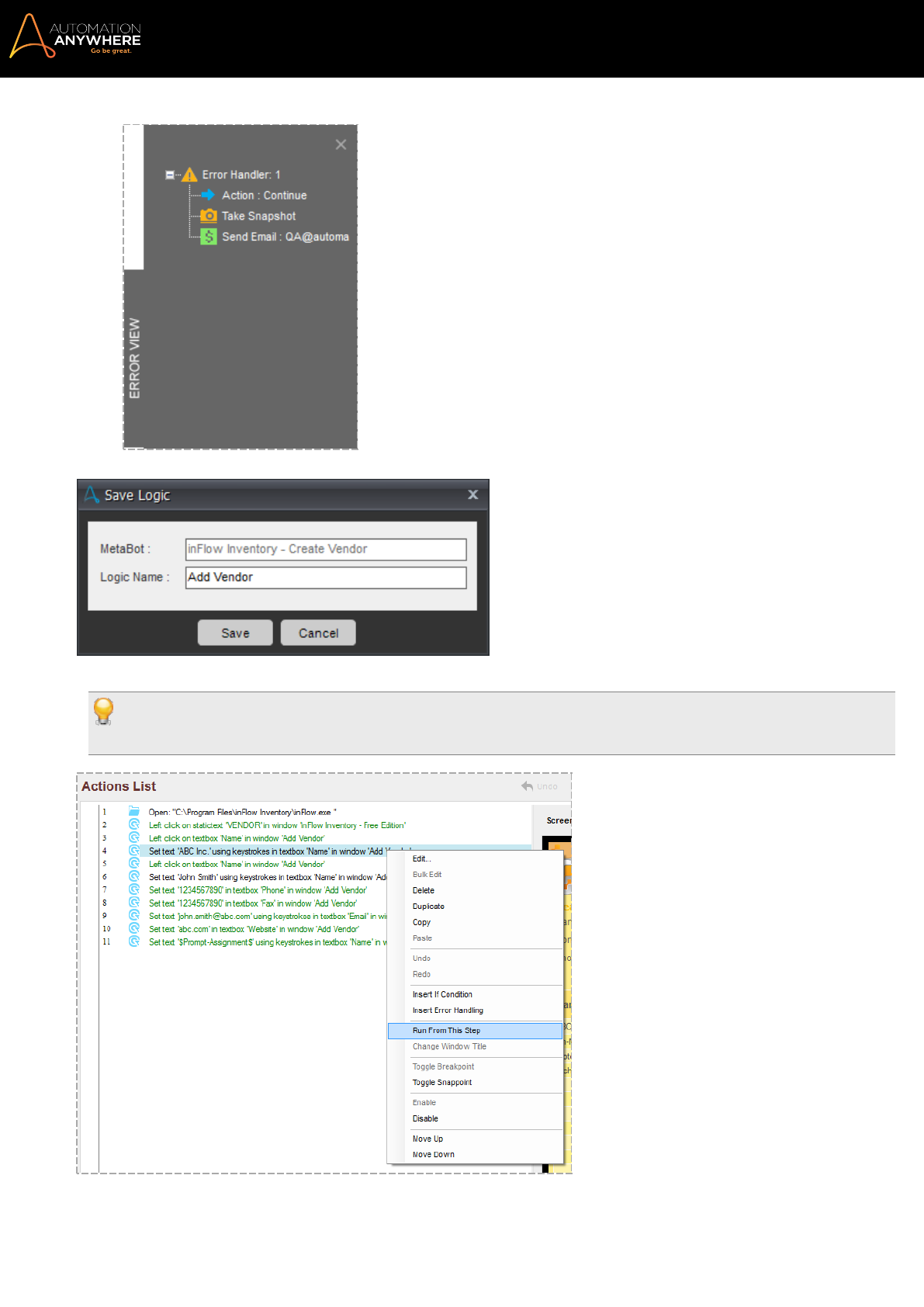The image size is (924, 1307).
Task: Click Save in the Save Logic dialog
Action: [x=235, y=633]
